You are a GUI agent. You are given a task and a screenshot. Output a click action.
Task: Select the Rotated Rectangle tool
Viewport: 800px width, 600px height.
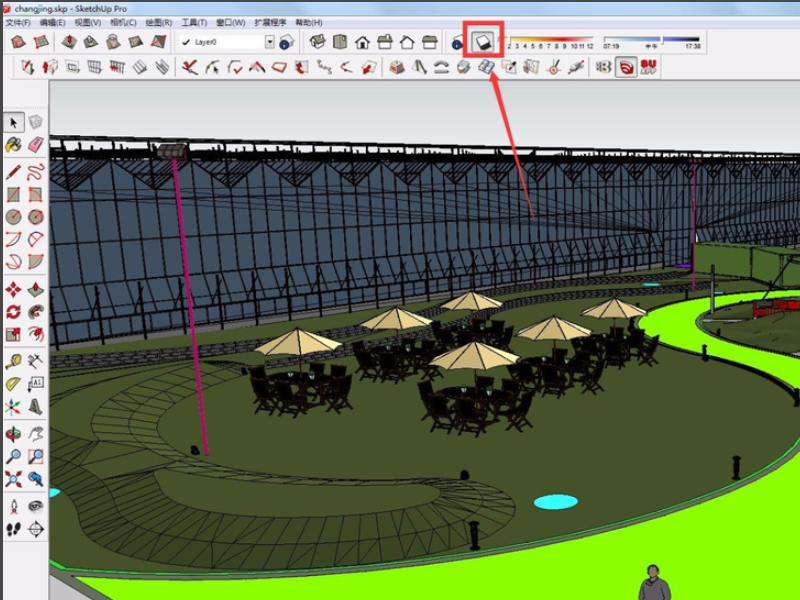(35, 195)
